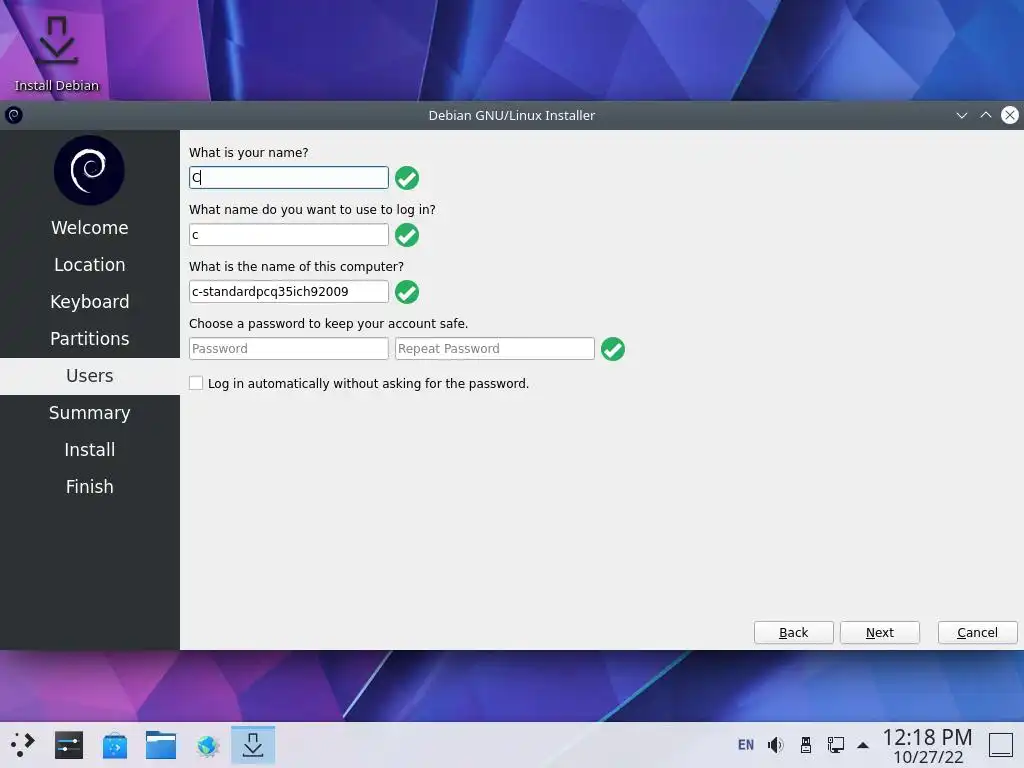Viewport: 1024px width, 768px height.
Task: Open the clock showing 12:18 PM
Action: (927, 746)
